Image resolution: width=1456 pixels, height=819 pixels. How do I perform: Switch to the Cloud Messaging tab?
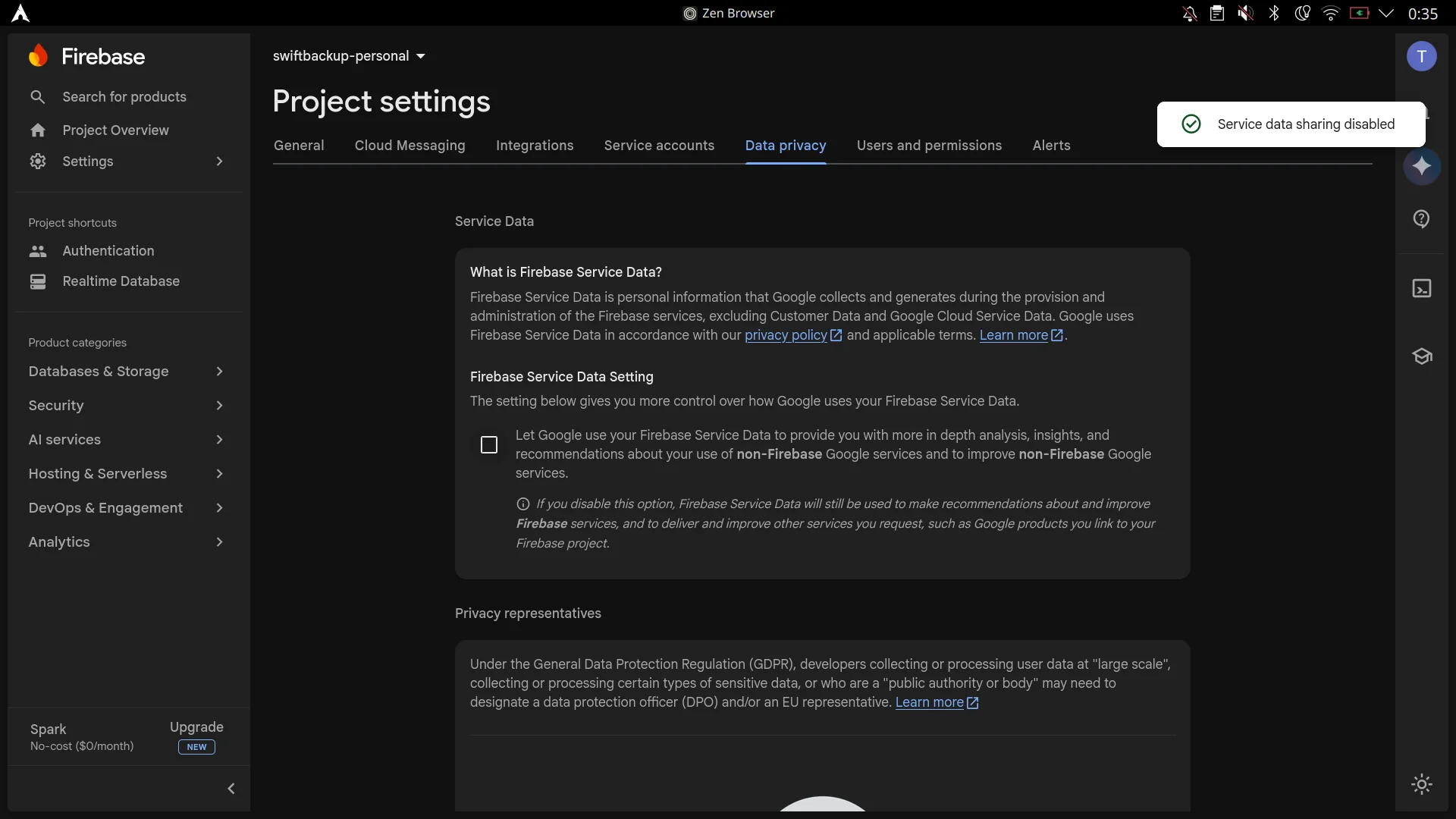pos(410,146)
